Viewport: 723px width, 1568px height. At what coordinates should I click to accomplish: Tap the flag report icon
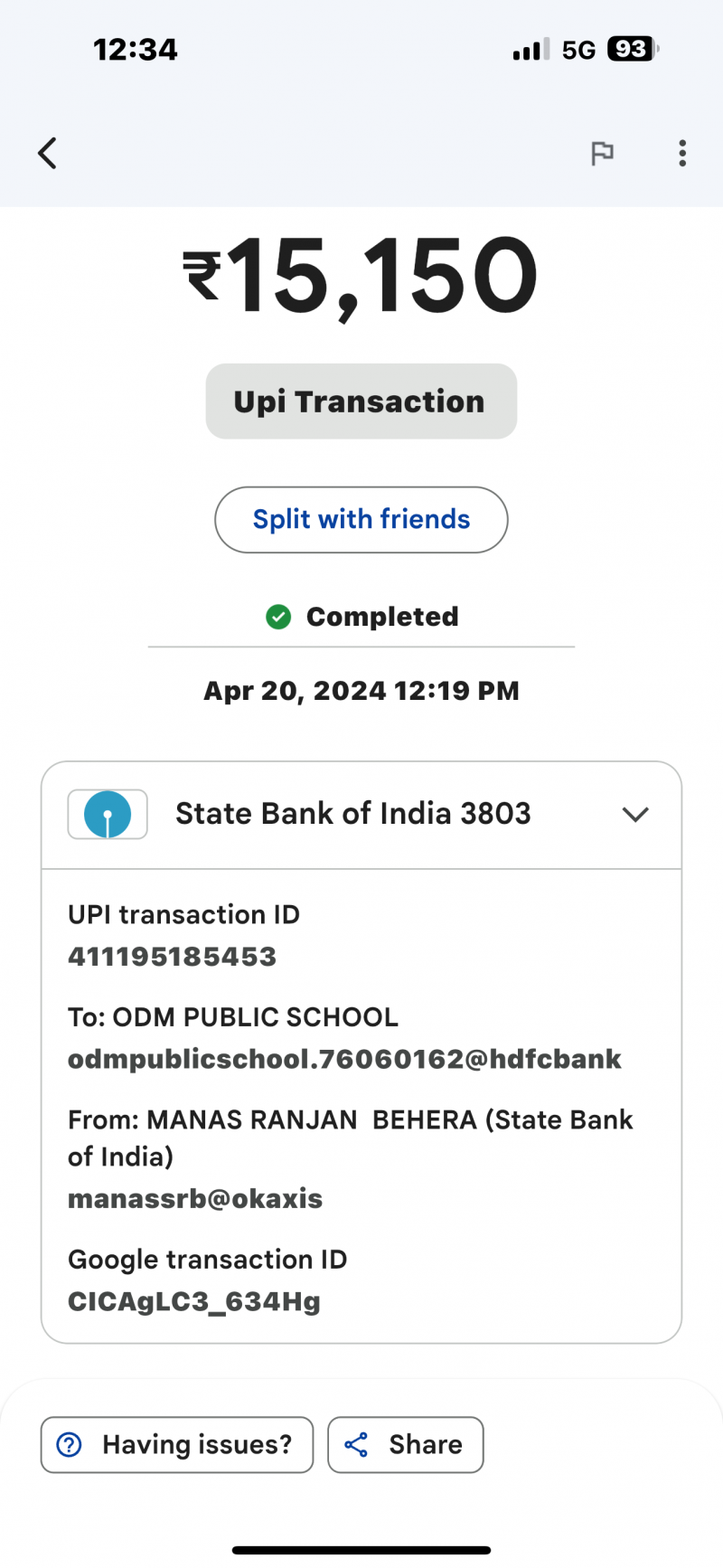click(x=602, y=153)
